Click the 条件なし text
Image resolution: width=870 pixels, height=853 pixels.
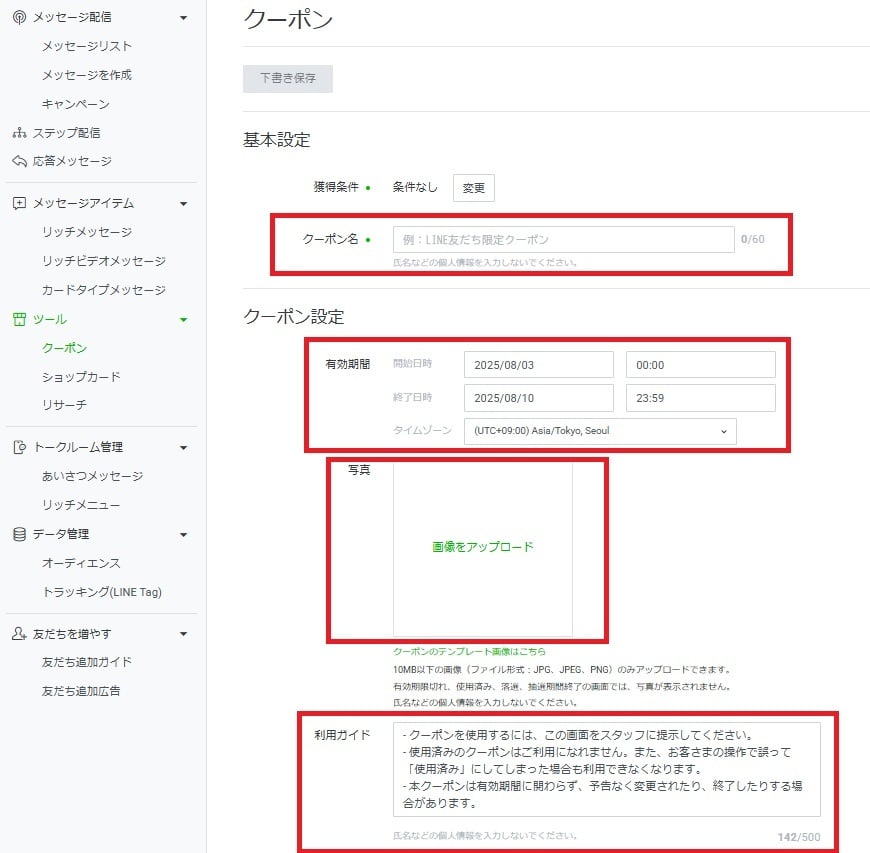point(415,188)
